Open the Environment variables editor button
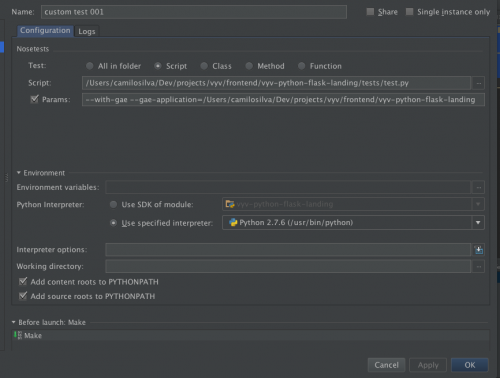 478,187
